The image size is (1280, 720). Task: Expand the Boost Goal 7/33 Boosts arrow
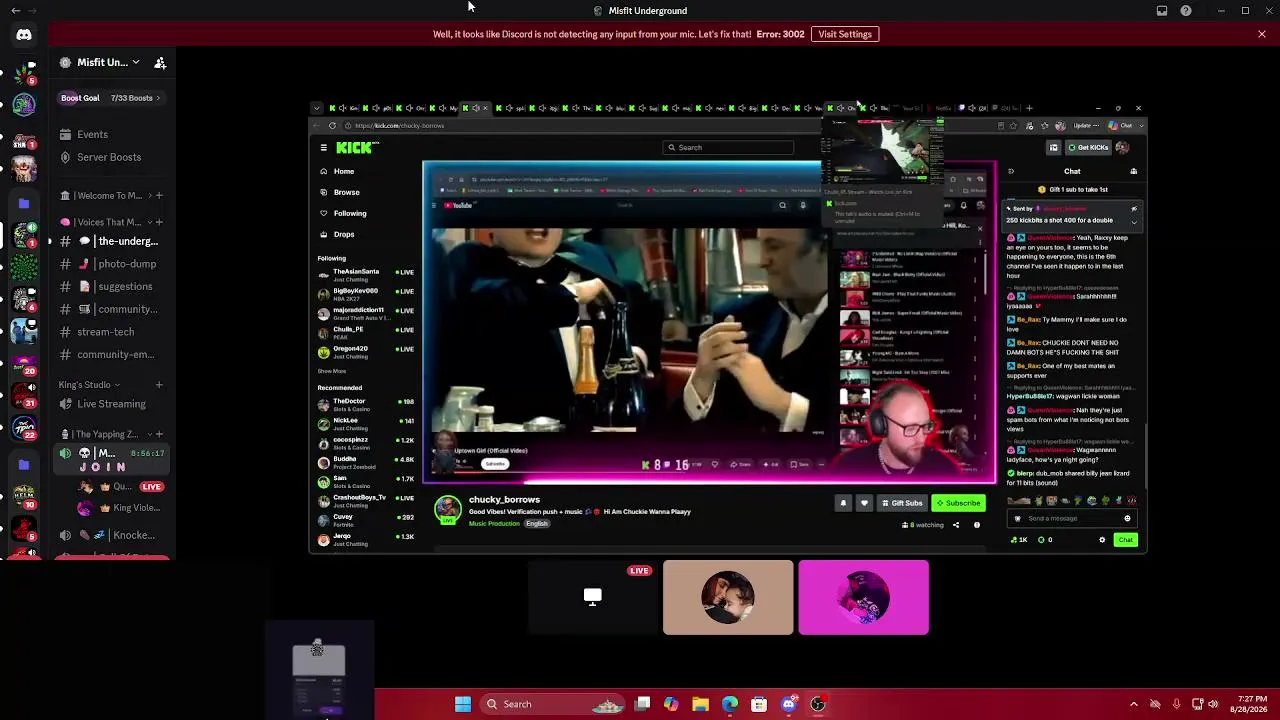coord(159,98)
